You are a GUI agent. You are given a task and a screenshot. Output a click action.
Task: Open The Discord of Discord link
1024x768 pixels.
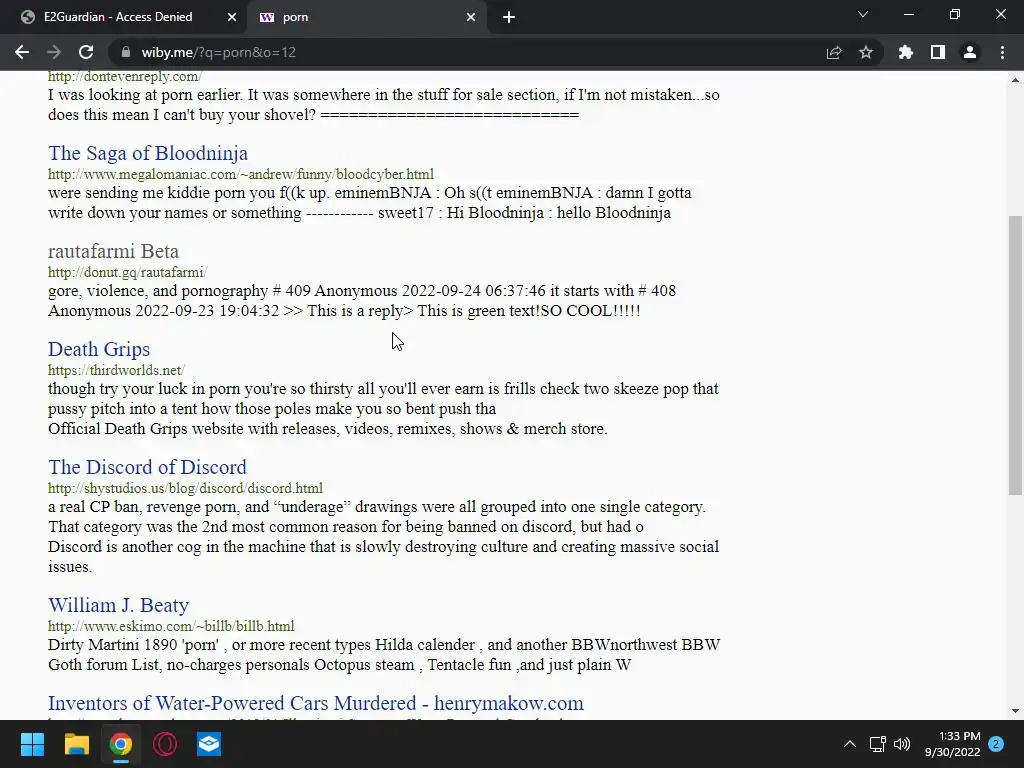[x=147, y=467]
